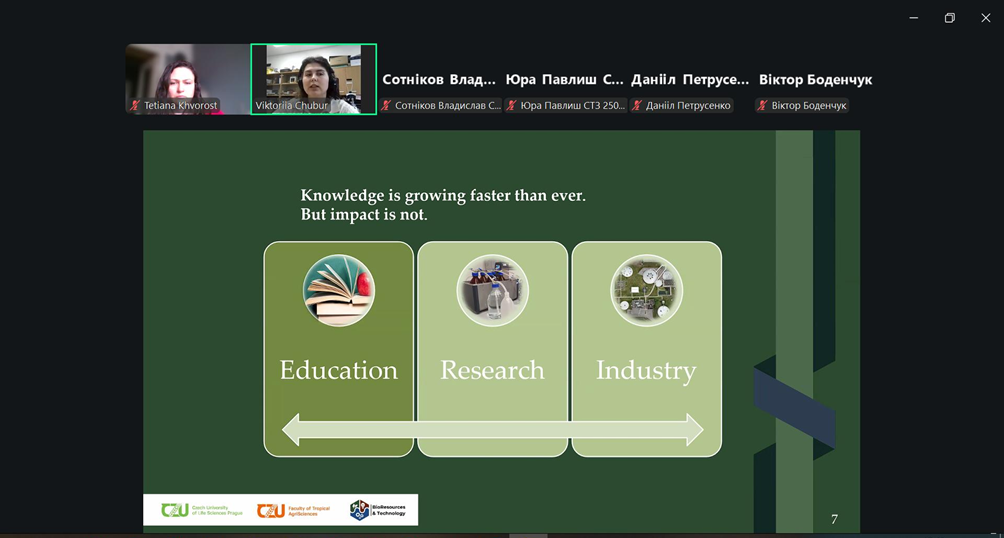
Task: Click the Faculty of Tropical AgriSciences logo
Action: tap(293, 510)
